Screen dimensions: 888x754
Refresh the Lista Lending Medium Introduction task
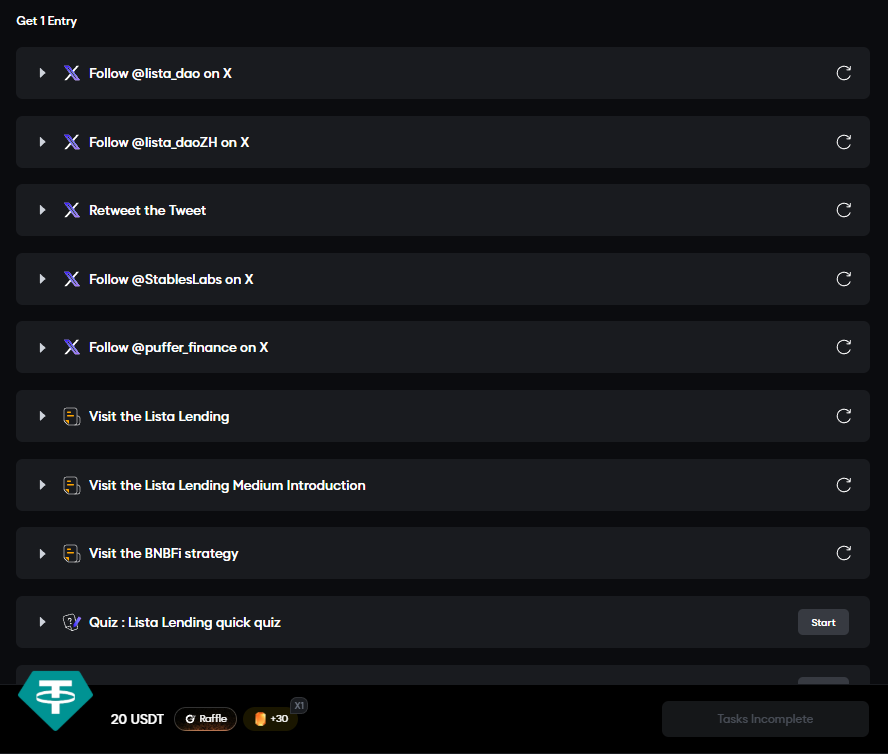coord(843,485)
